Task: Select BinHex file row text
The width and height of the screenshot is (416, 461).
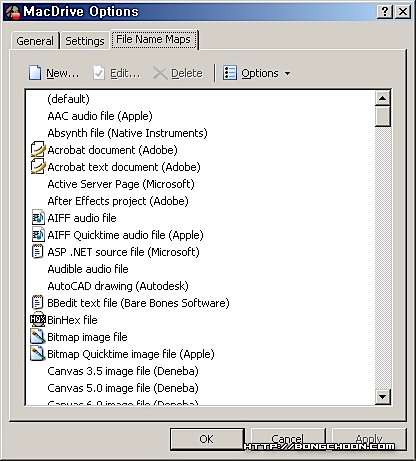Action: click(72, 320)
